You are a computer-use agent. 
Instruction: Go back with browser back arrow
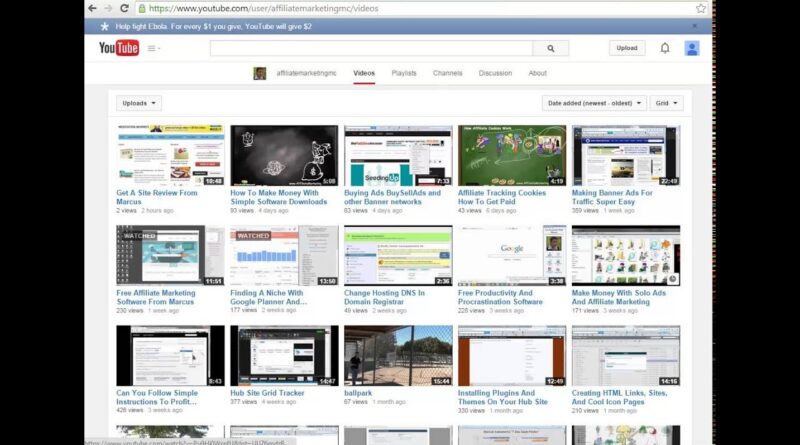[93, 8]
